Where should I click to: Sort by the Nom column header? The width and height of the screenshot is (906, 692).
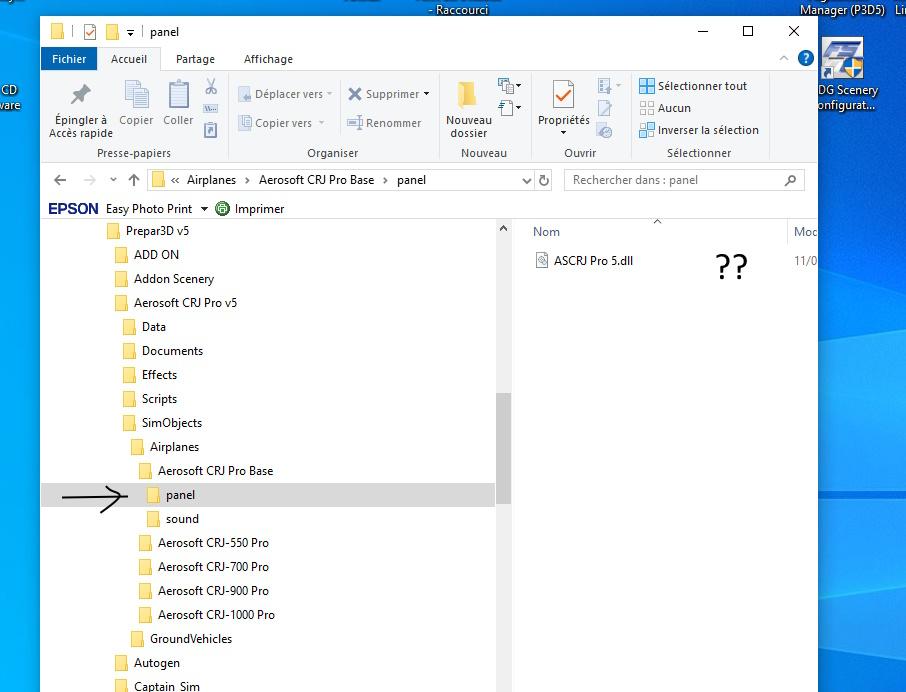[x=546, y=232]
